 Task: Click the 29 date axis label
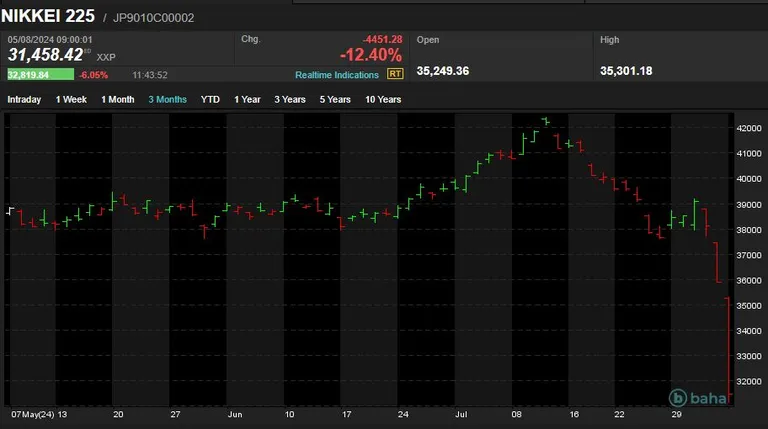point(676,414)
